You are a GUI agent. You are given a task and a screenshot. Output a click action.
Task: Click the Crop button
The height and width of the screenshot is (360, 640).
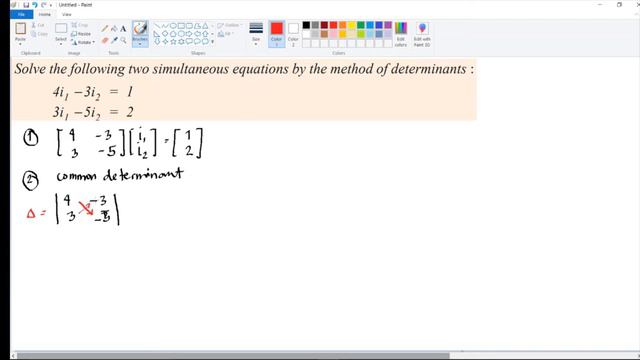point(80,25)
